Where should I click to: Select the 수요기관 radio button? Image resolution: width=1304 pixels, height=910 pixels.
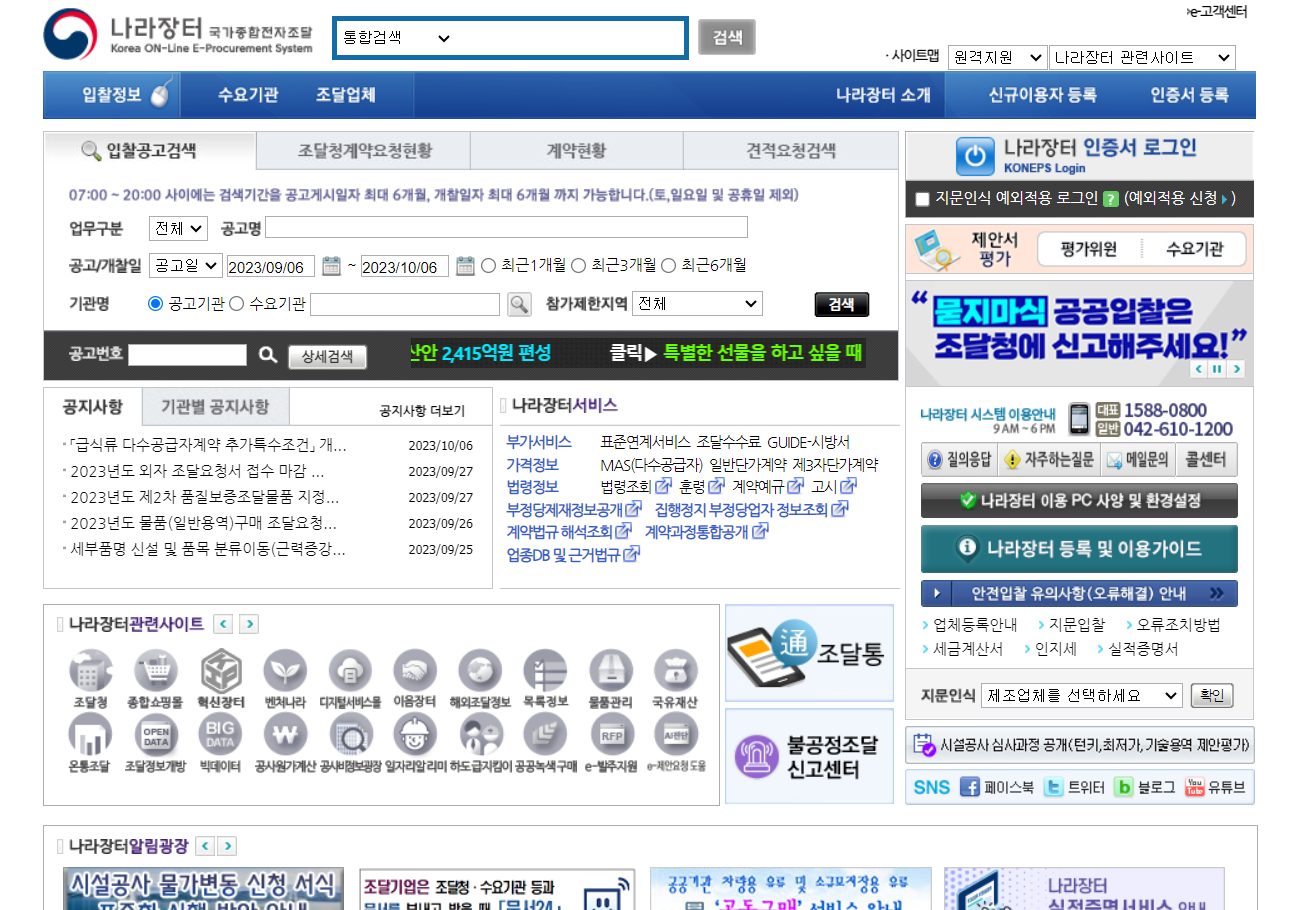tap(237, 303)
